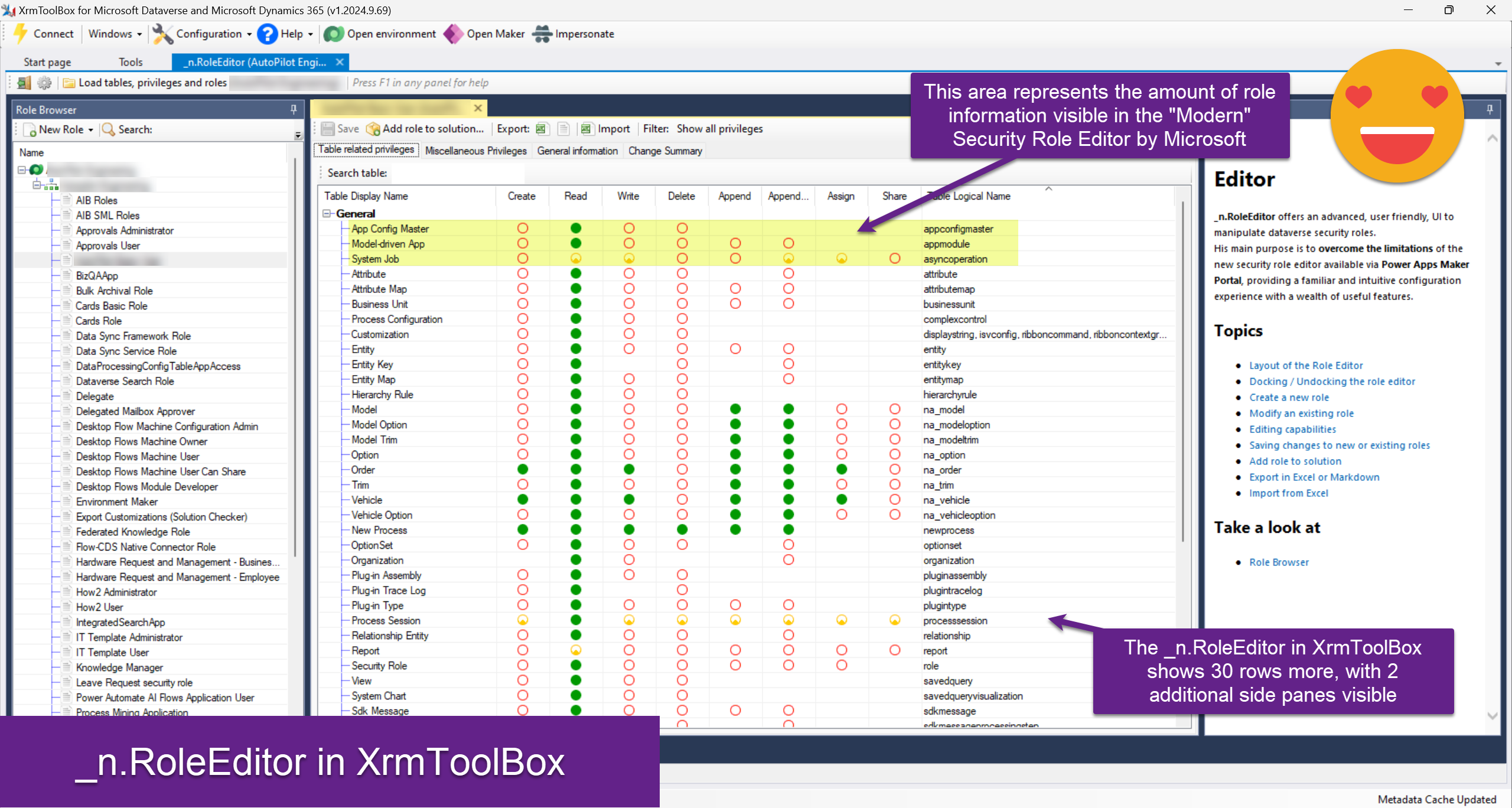Toggle Assign privilege for Report
Screen dimensions: 1512x808
(x=842, y=650)
